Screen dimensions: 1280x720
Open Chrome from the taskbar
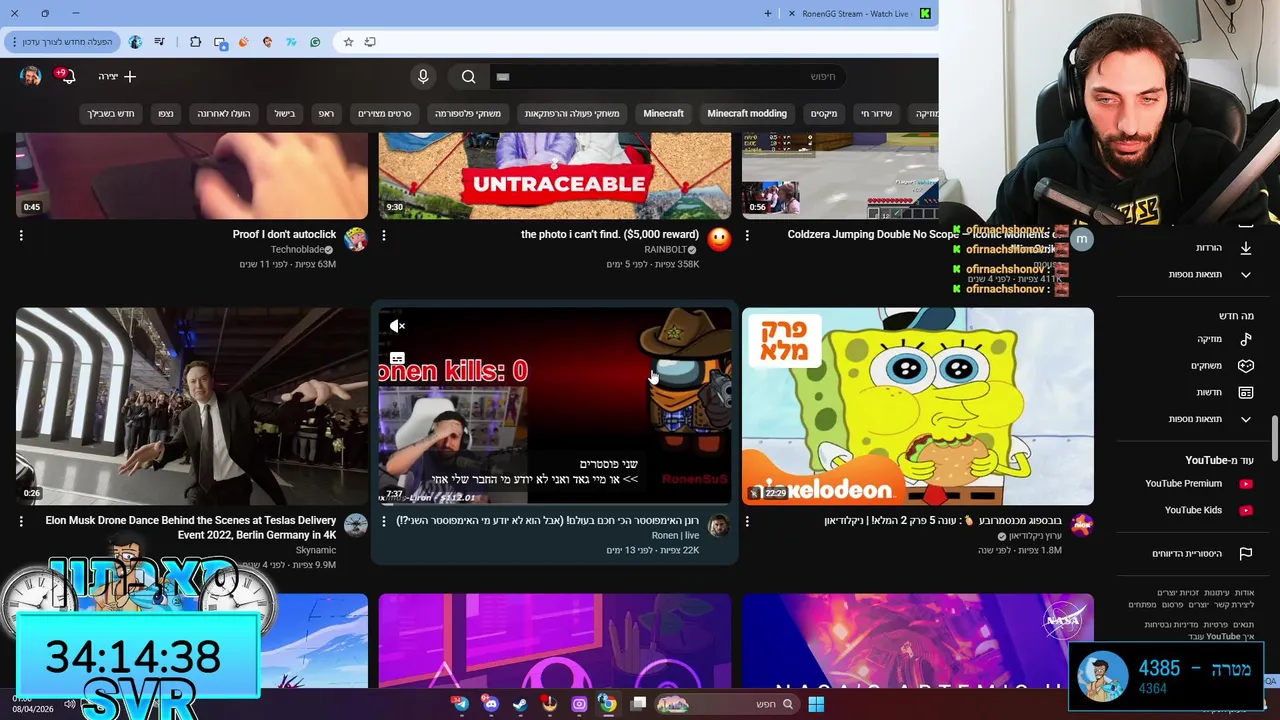pyautogui.click(x=607, y=704)
